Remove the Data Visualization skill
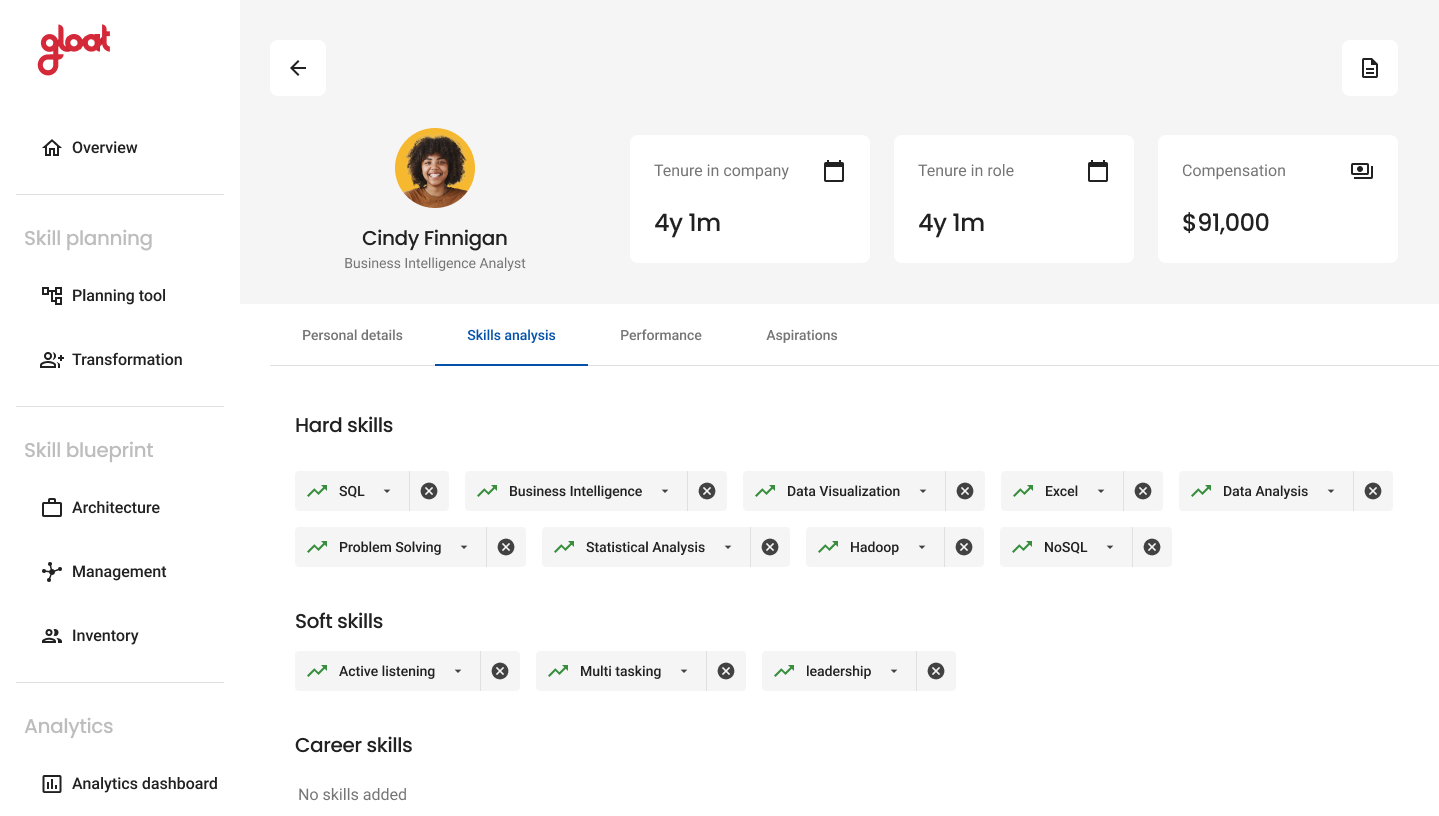This screenshot has width=1439, height=816. point(965,491)
